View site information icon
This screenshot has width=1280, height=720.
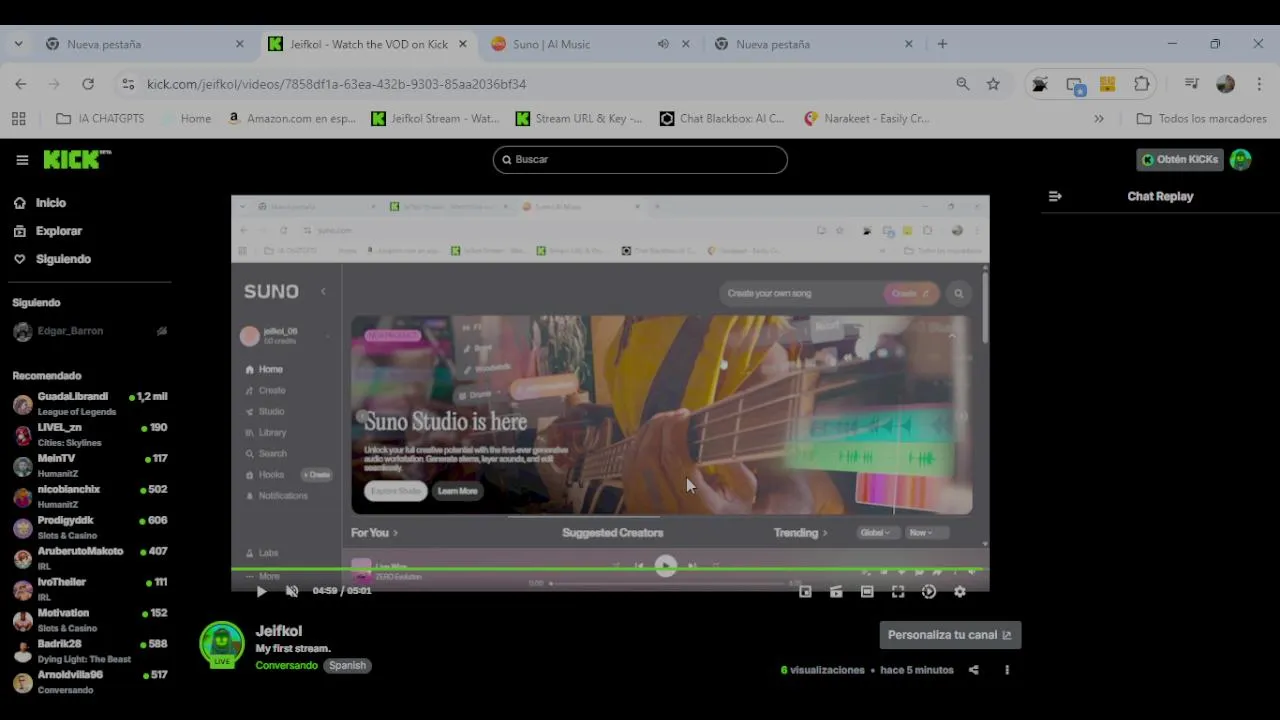(127, 84)
